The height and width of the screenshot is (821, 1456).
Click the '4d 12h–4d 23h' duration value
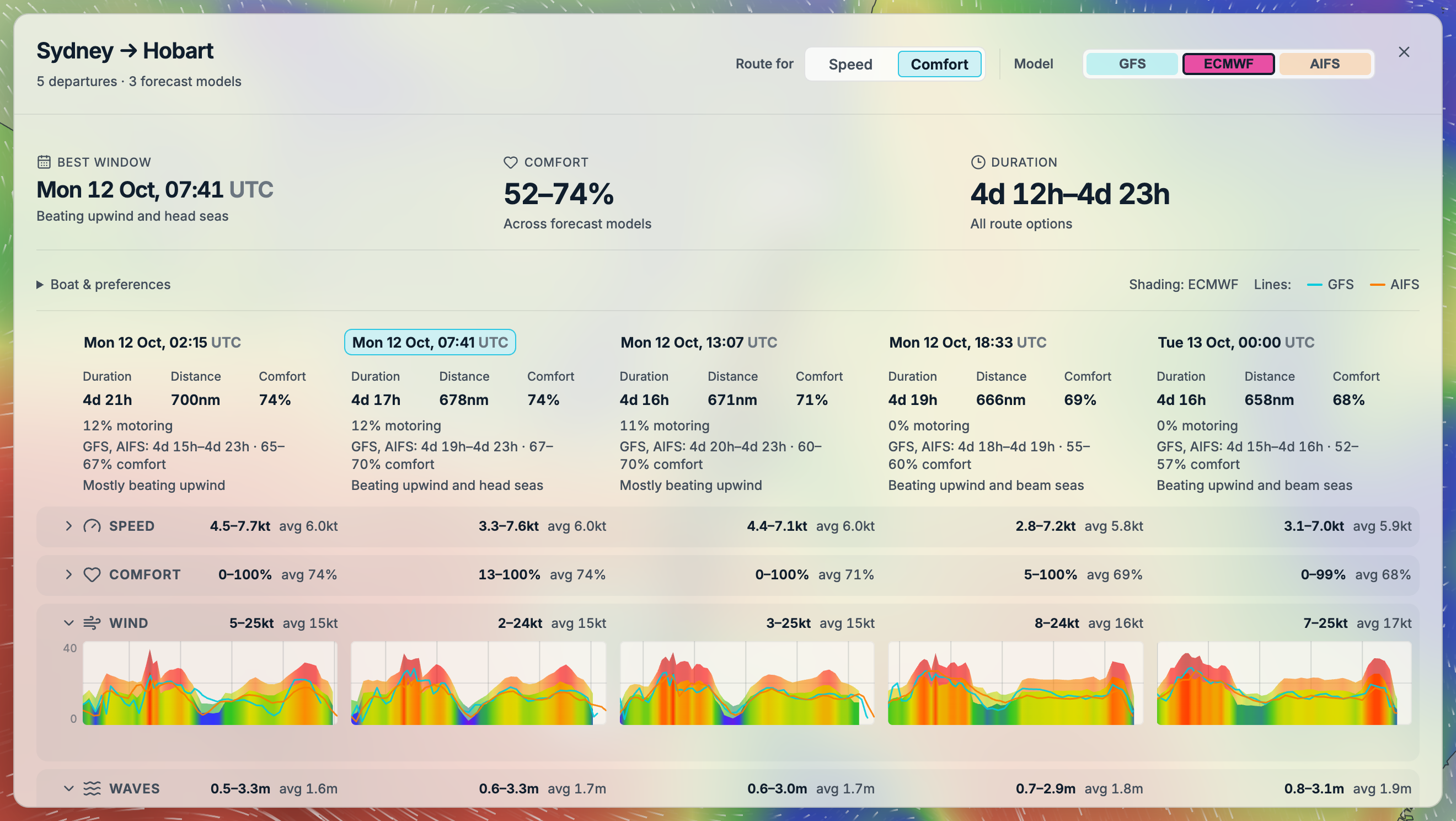pyautogui.click(x=1069, y=194)
